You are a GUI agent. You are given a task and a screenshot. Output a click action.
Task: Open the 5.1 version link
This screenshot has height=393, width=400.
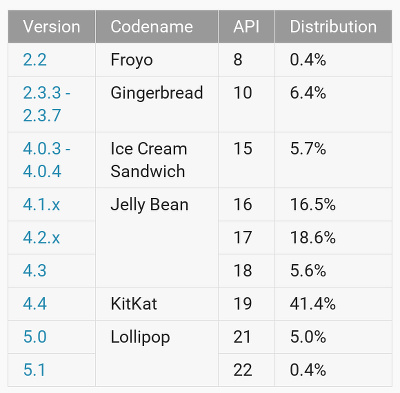pyautogui.click(x=34, y=370)
